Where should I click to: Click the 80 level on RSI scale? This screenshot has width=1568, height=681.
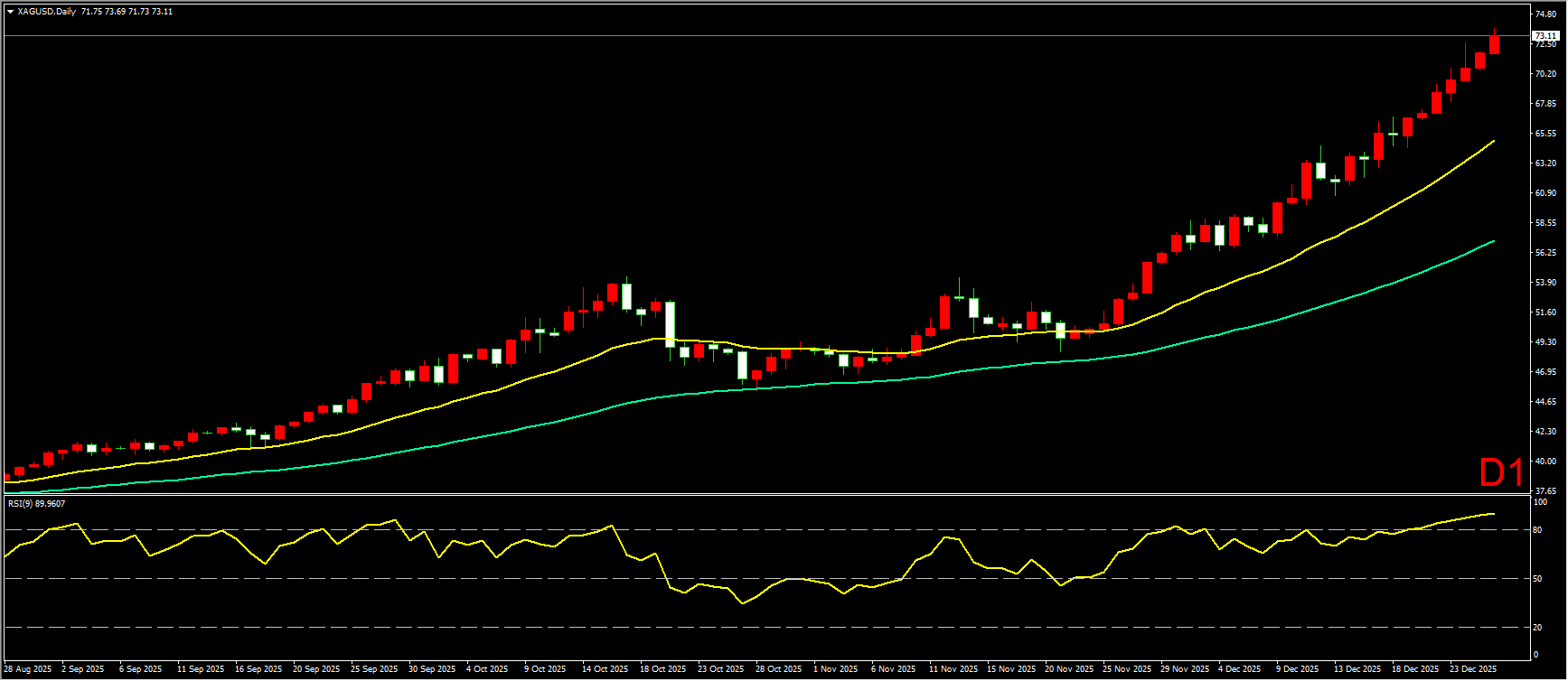click(1537, 530)
